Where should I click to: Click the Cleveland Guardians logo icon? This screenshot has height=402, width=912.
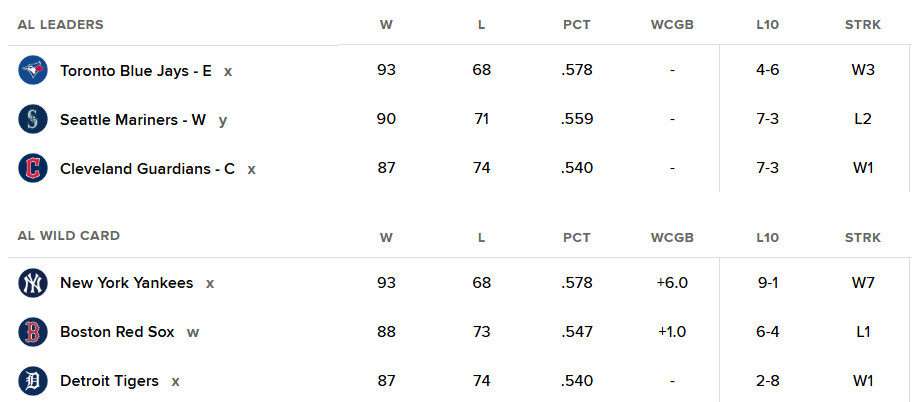pyautogui.click(x=32, y=168)
